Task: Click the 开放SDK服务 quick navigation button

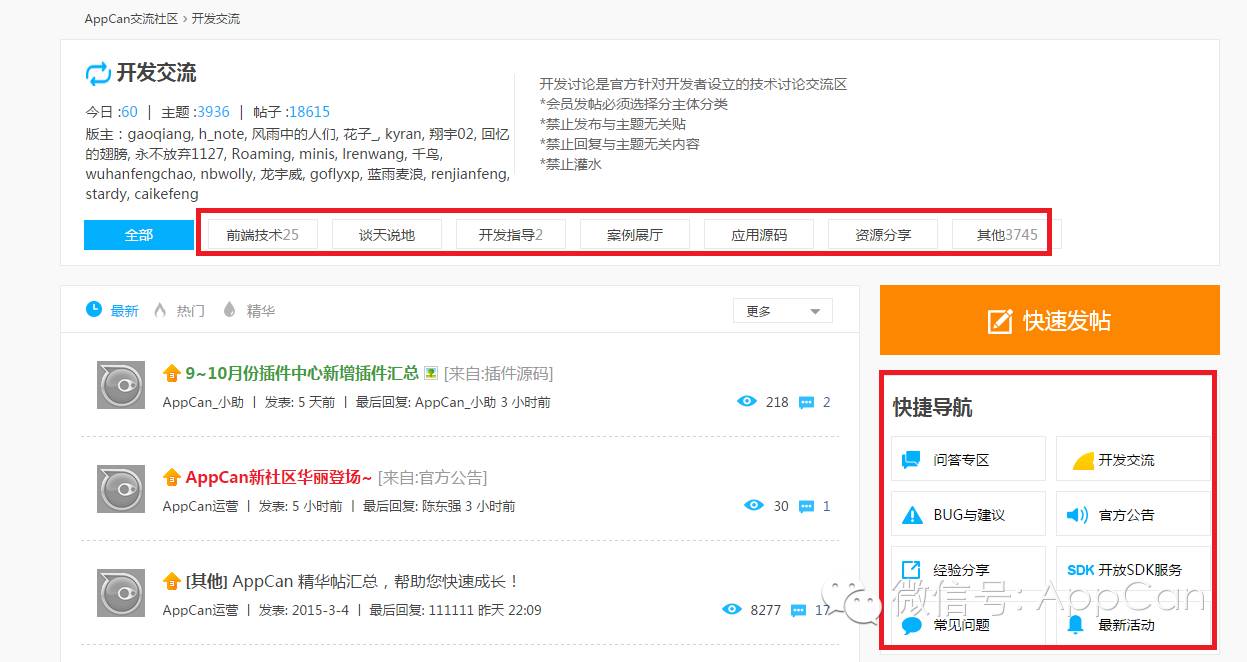Action: (x=1134, y=569)
